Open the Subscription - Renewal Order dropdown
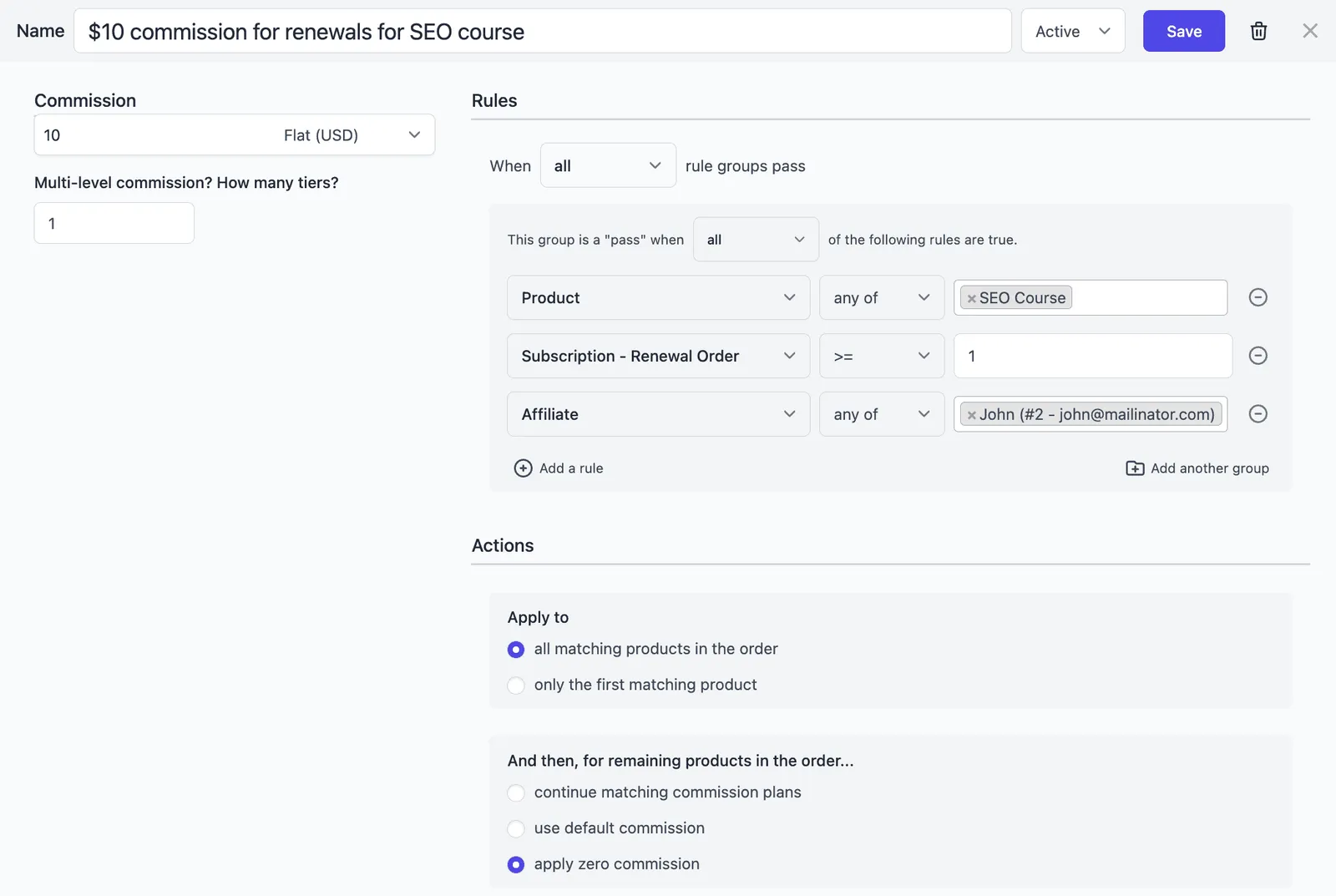Viewport: 1336px width, 896px height. coord(658,357)
